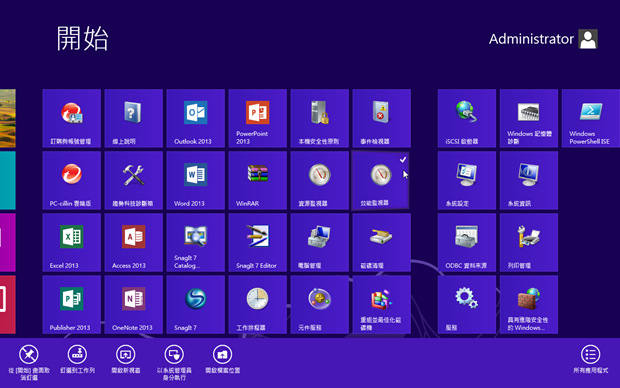Show All apps (所有應用程式)

point(590,359)
